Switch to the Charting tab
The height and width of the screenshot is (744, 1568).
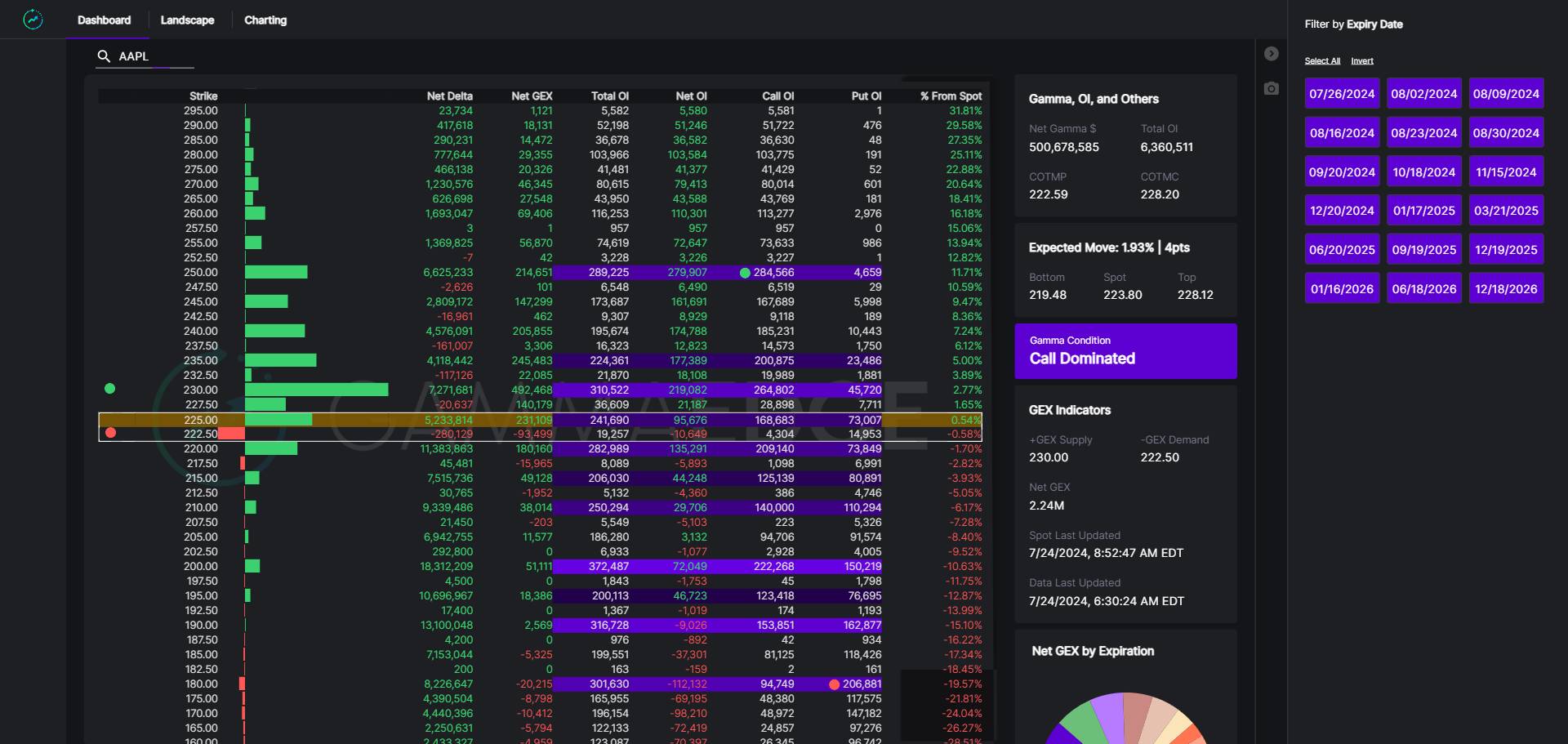click(265, 20)
